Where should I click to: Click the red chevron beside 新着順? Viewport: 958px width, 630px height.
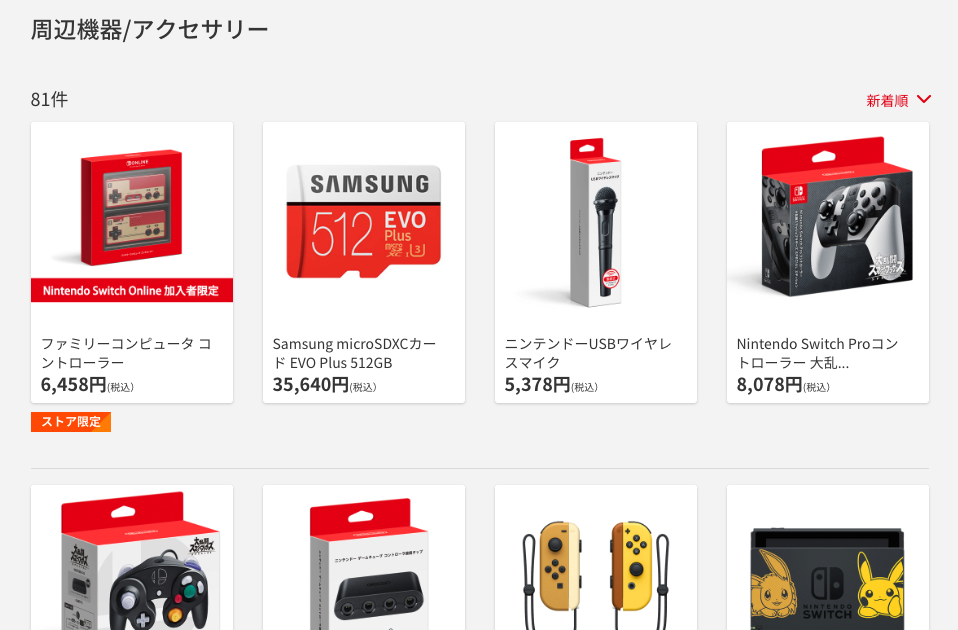tap(924, 99)
